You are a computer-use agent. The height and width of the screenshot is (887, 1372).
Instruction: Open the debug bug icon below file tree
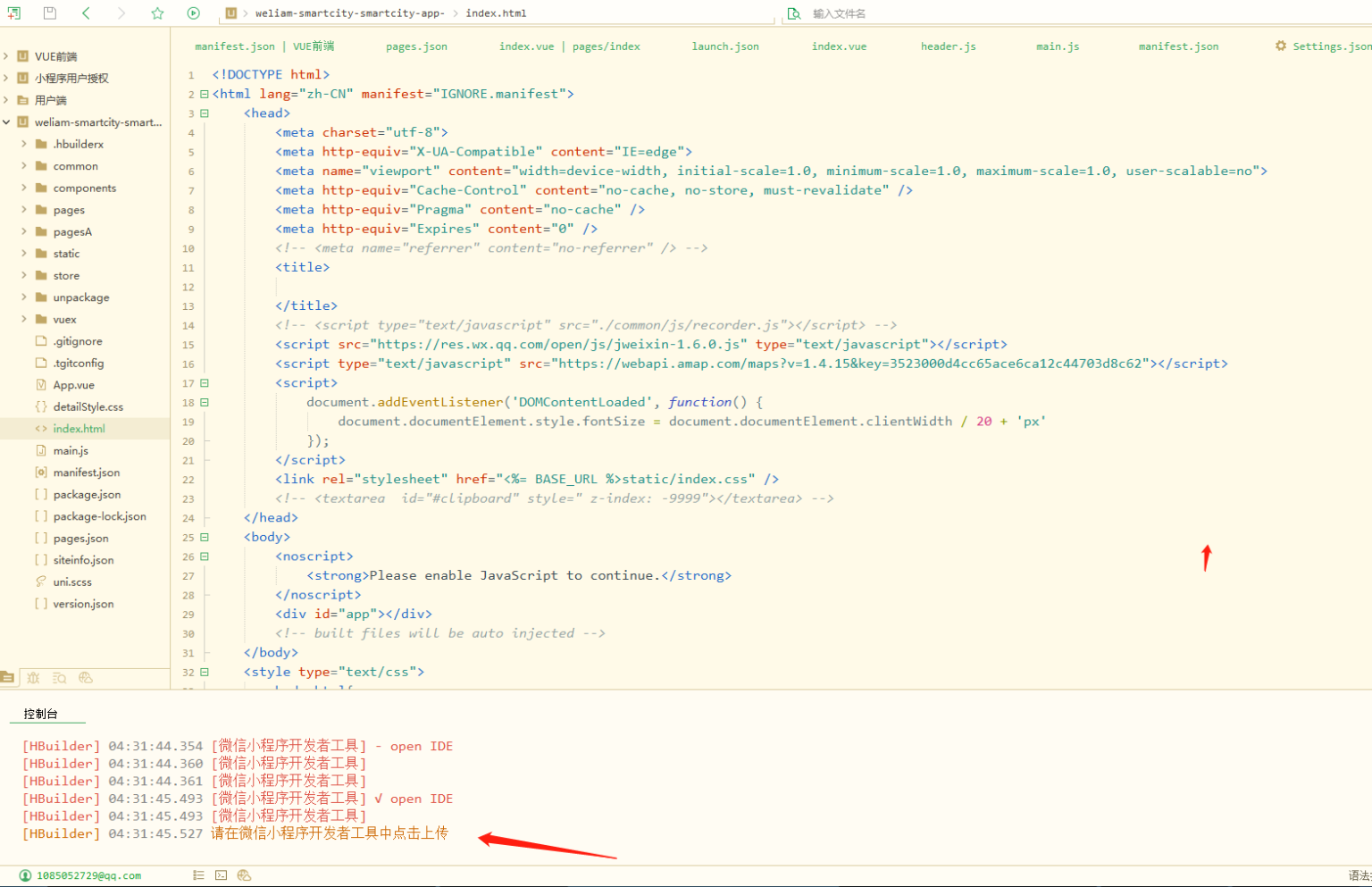tap(33, 678)
